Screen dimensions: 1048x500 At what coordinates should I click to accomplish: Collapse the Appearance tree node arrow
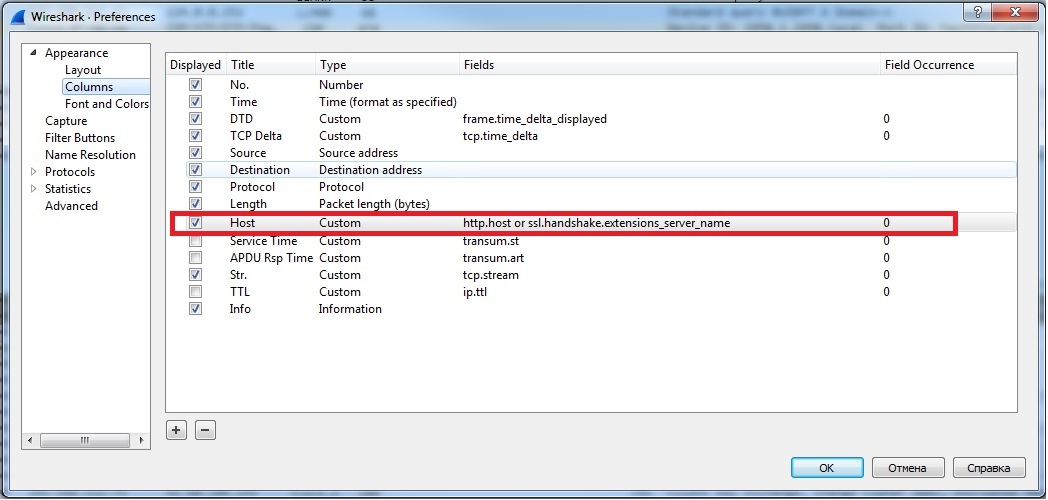coord(33,53)
